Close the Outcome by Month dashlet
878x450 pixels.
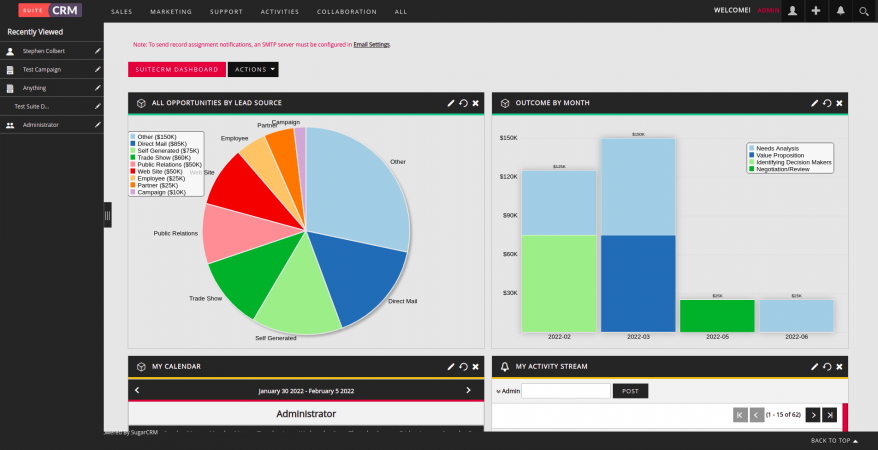pyautogui.click(x=839, y=103)
